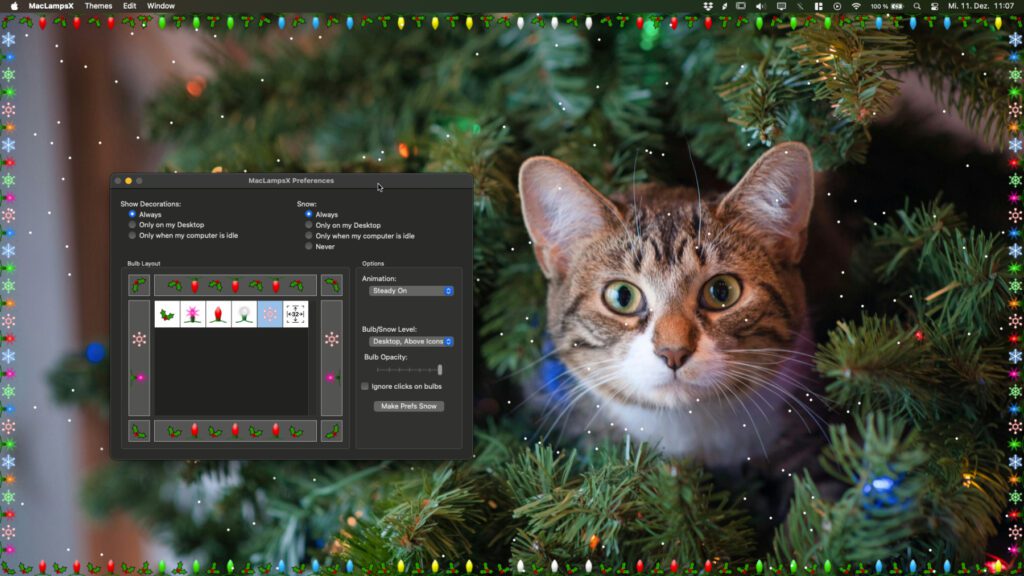Select the red Christmas bulb in the palette

click(x=218, y=313)
